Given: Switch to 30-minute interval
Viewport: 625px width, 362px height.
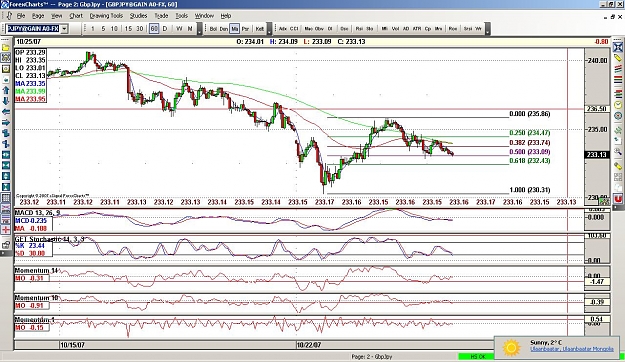Looking at the screenshot, I should pos(140,29).
